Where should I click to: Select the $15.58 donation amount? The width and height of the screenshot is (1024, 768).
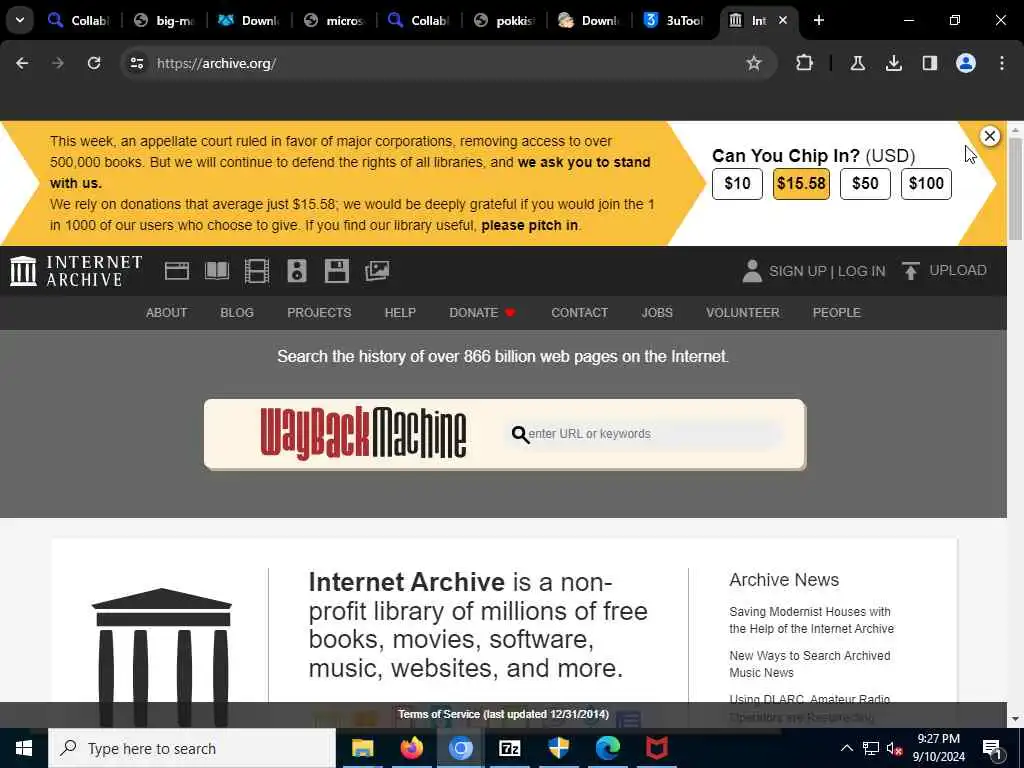click(801, 184)
